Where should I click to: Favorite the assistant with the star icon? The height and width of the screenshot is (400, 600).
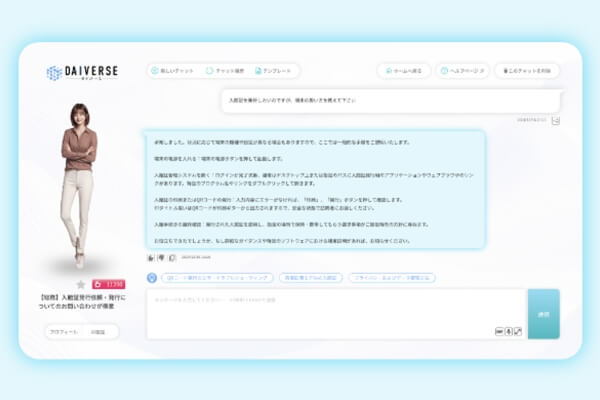click(x=81, y=284)
